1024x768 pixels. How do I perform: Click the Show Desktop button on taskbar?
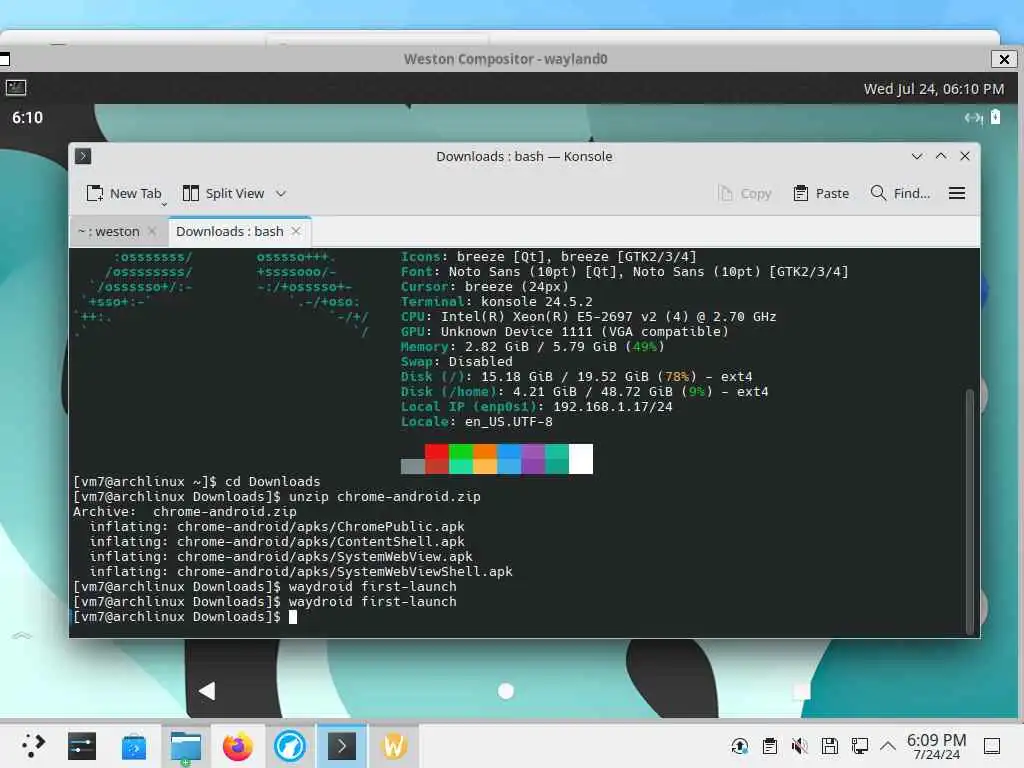992,746
